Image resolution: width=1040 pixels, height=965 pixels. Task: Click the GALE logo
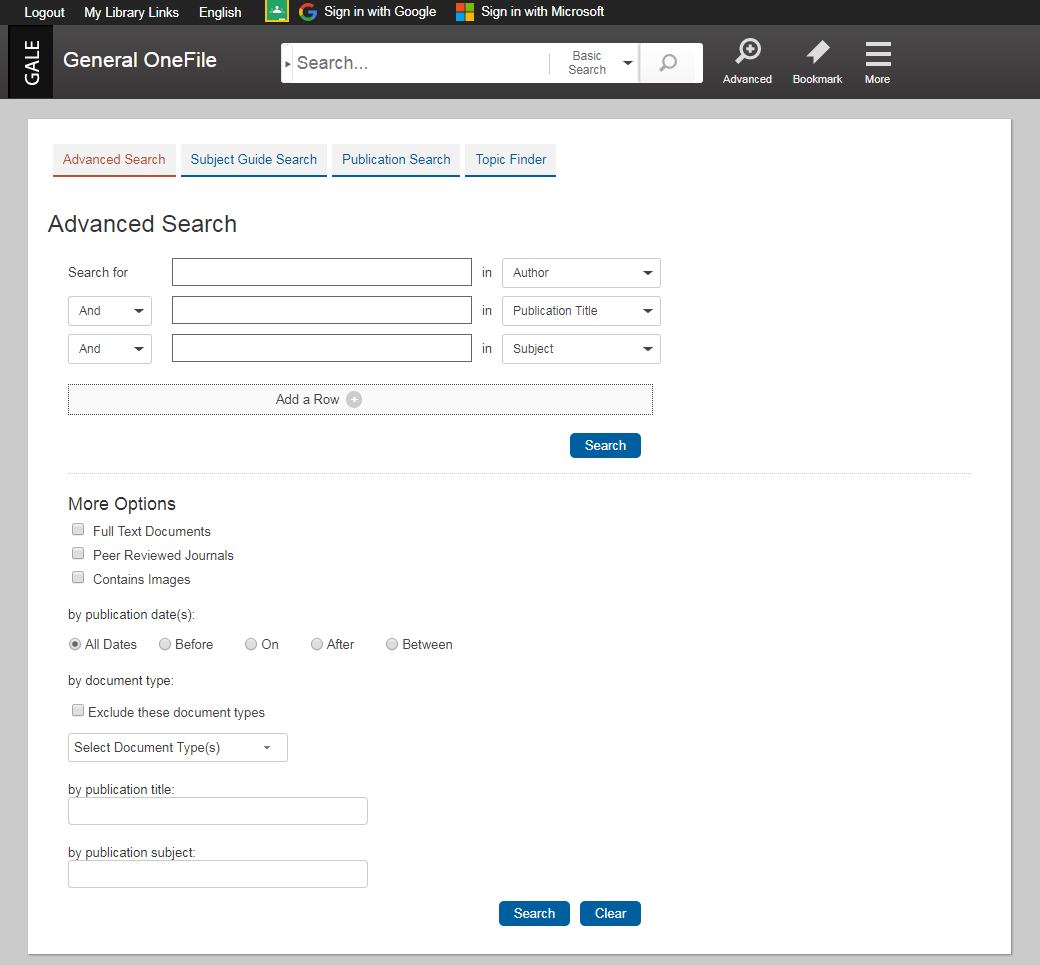(x=31, y=62)
